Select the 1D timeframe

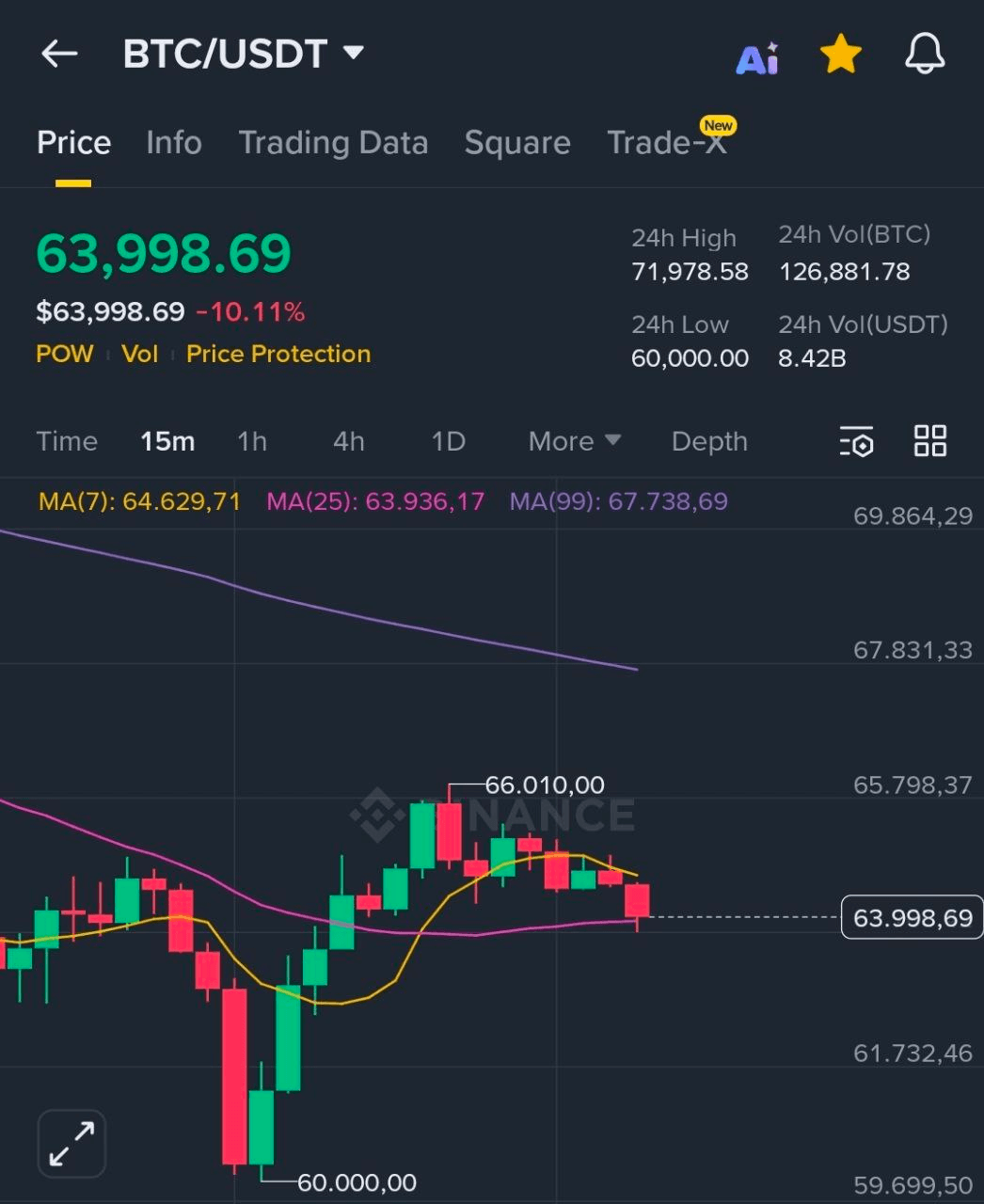[448, 441]
